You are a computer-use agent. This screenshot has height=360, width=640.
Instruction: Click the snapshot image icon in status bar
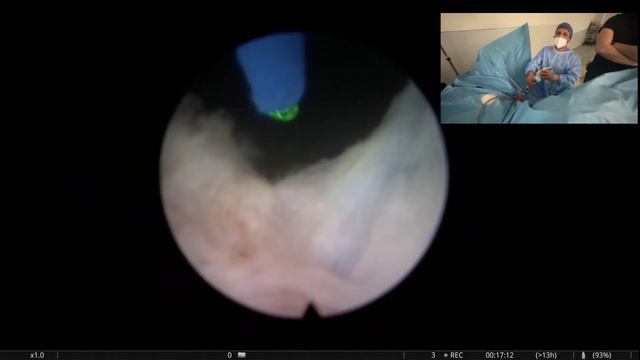[242, 355]
